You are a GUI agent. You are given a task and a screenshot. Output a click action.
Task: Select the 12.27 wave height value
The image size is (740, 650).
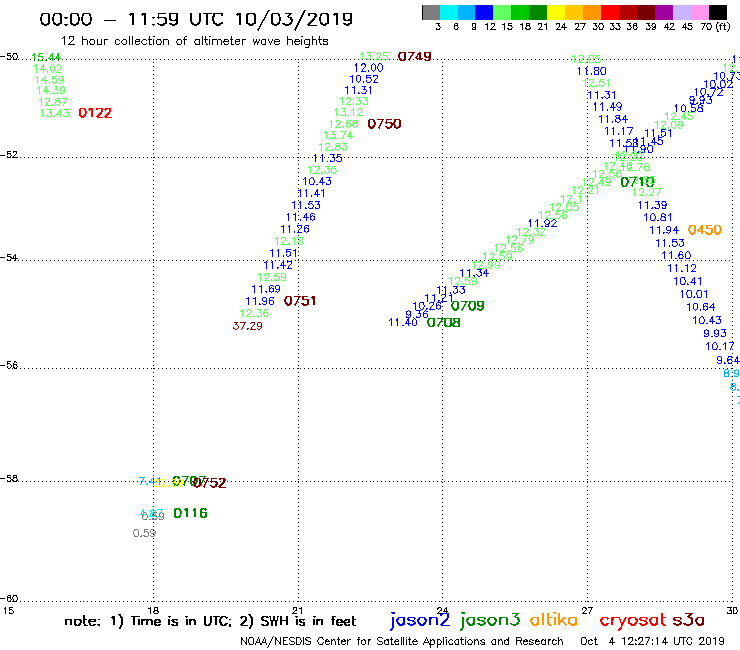tap(647, 192)
